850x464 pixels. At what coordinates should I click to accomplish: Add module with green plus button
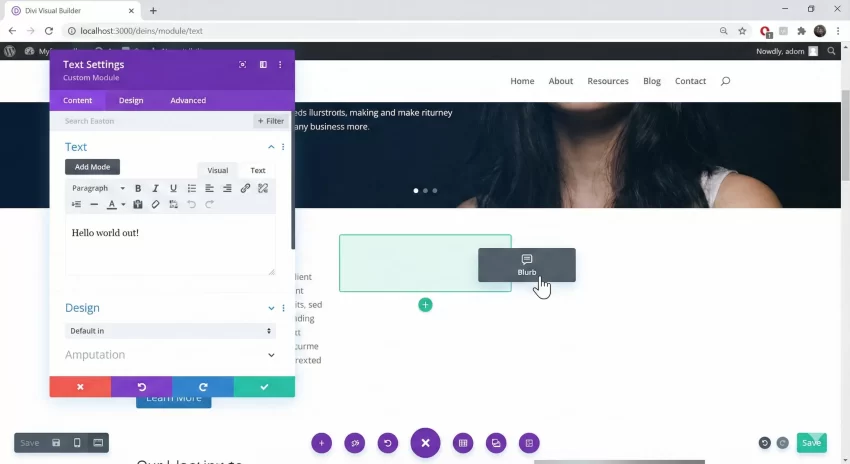tap(426, 305)
